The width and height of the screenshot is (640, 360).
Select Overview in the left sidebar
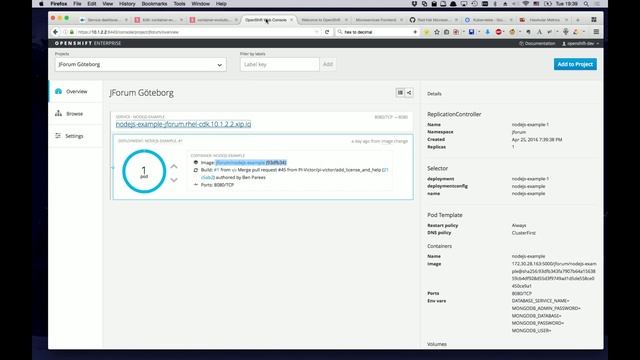tap(76, 91)
